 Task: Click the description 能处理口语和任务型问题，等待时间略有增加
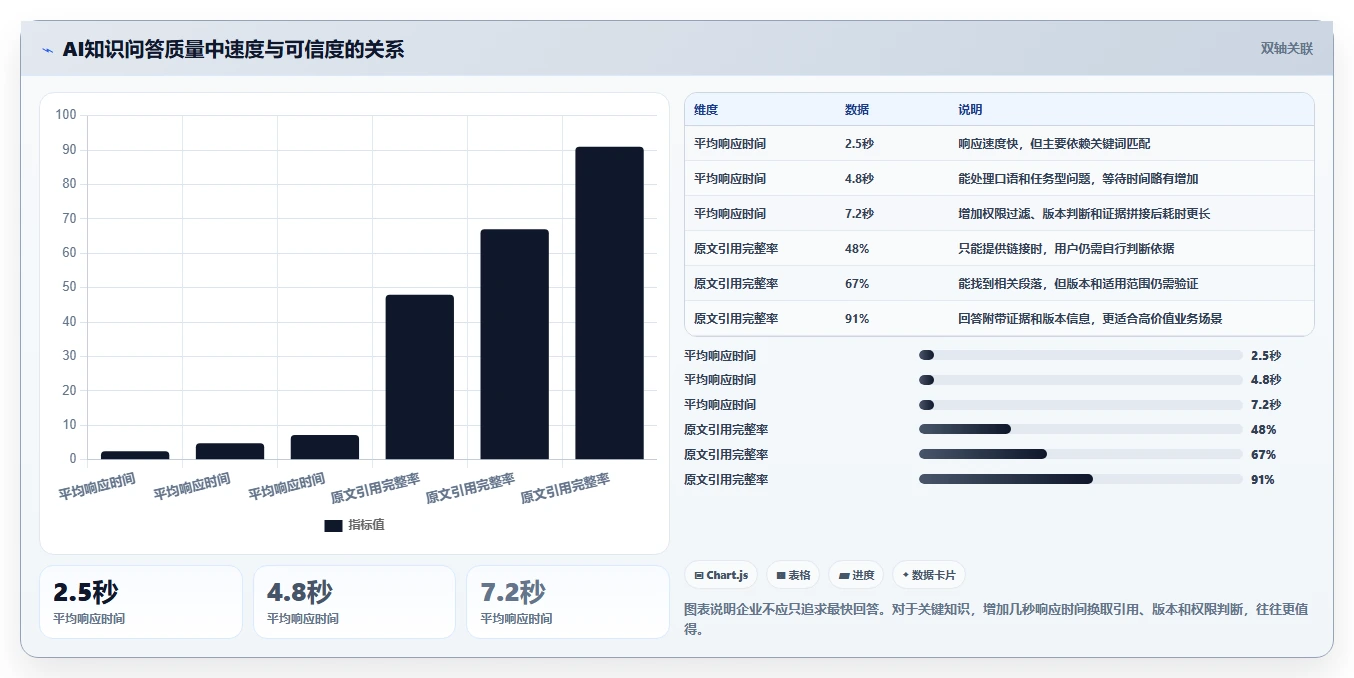tap(1078, 179)
